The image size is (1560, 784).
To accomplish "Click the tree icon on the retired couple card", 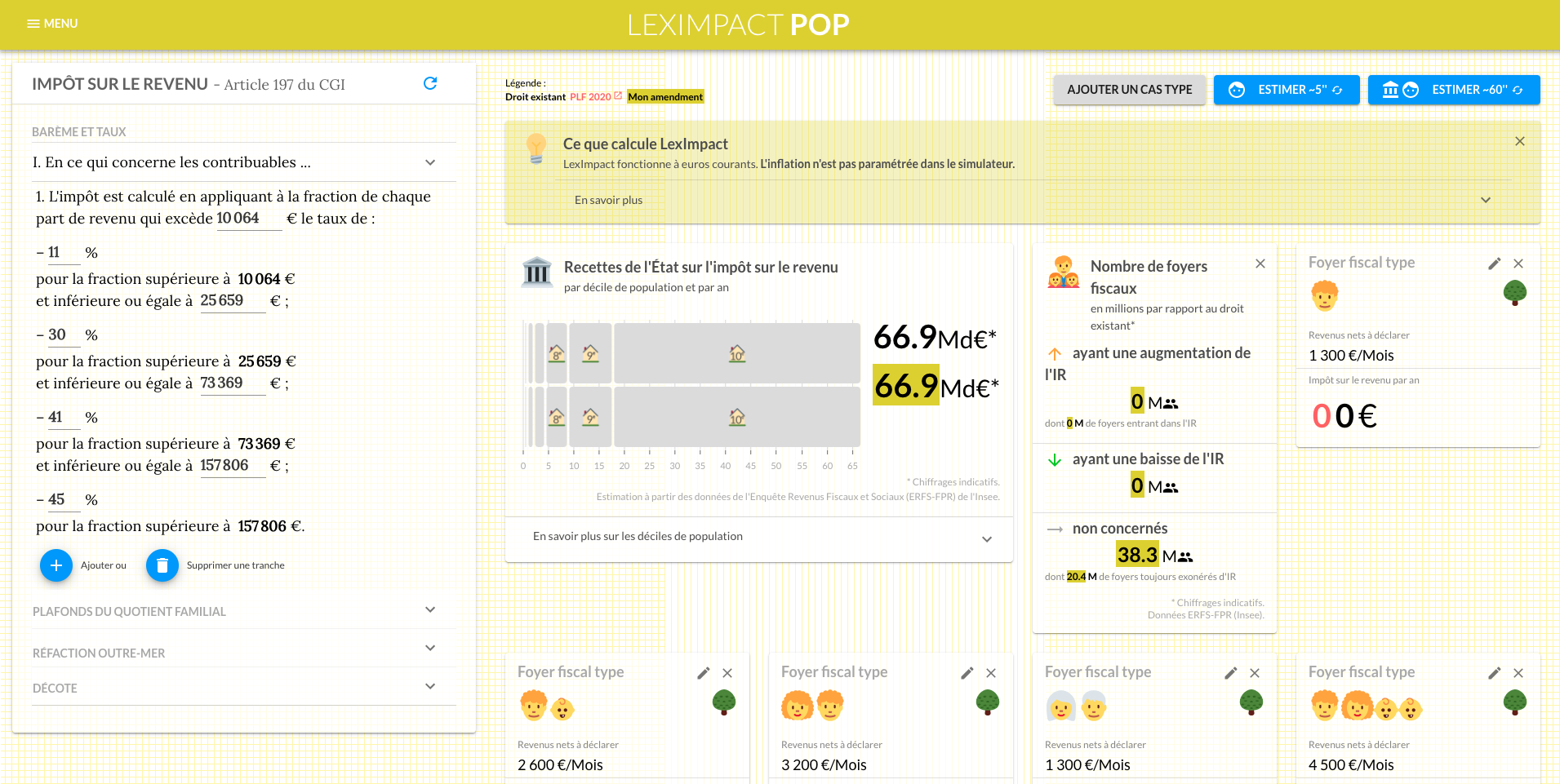I will (x=1251, y=702).
